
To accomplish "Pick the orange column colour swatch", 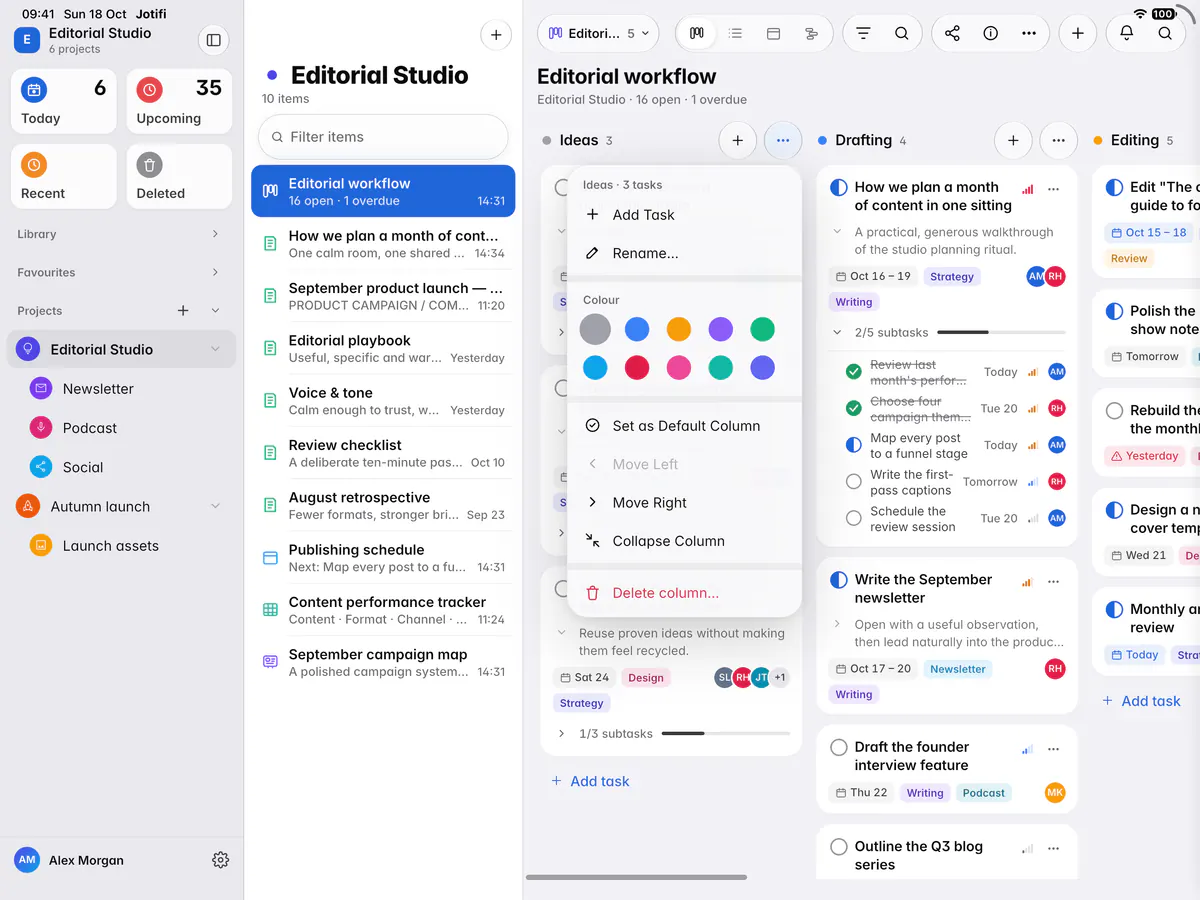I will tap(678, 329).
